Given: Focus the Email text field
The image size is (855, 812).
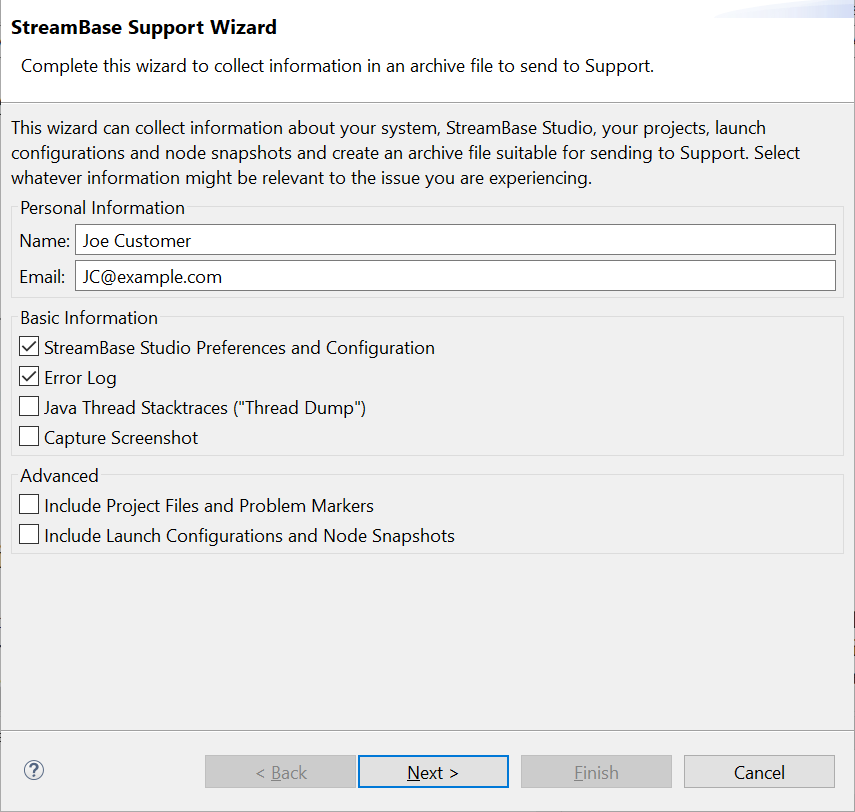Looking at the screenshot, I should (455, 276).
